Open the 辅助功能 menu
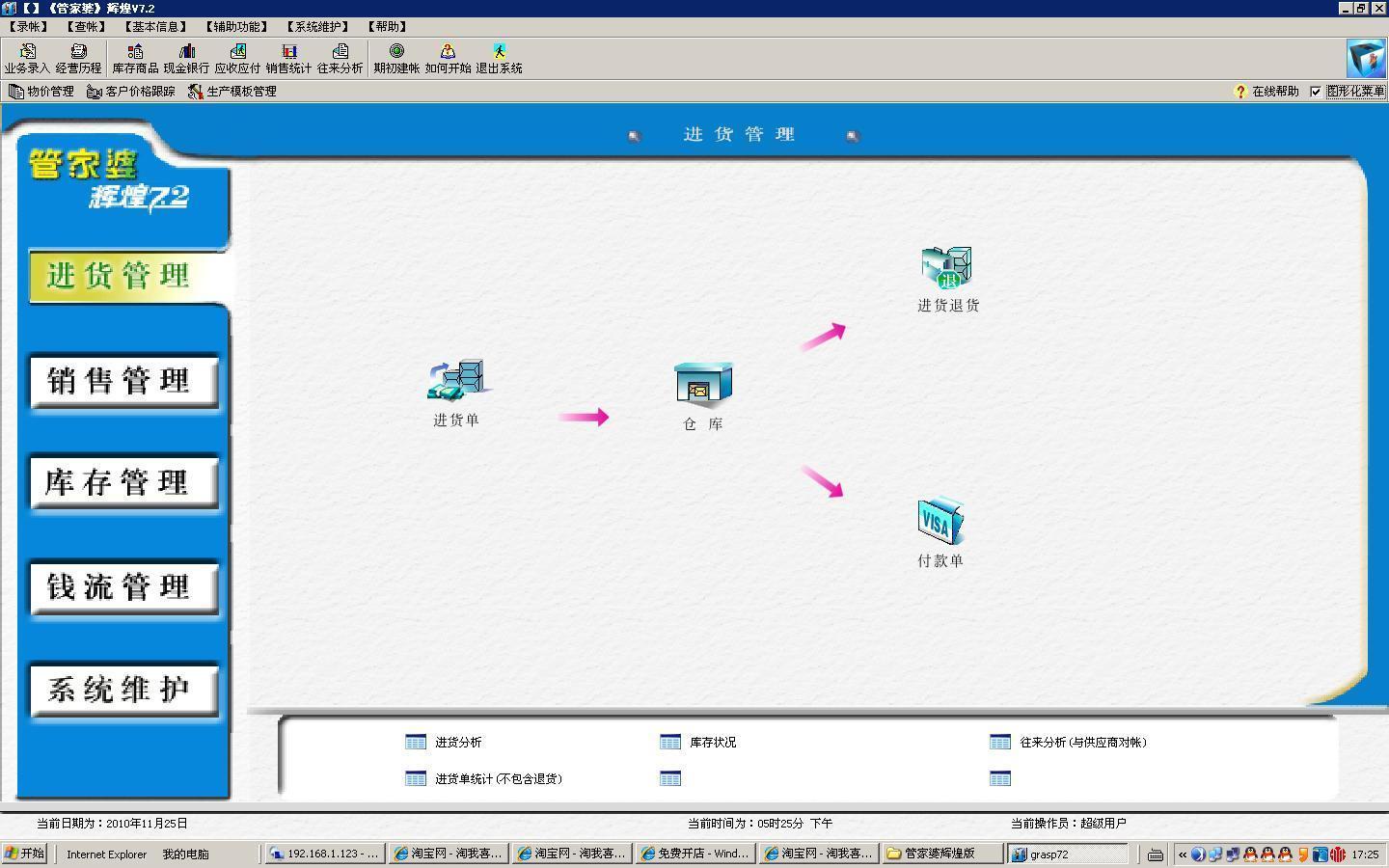The image size is (1389, 868). click(235, 26)
